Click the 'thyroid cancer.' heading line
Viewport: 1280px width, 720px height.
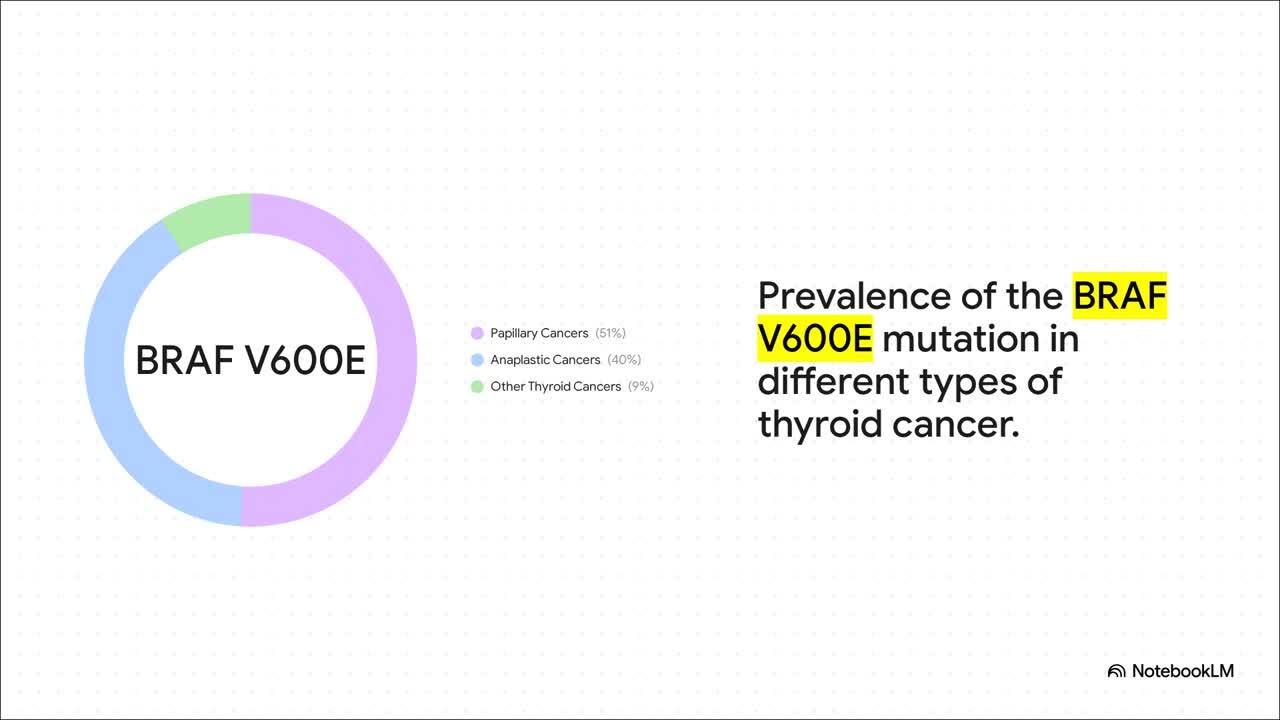tap(888, 425)
